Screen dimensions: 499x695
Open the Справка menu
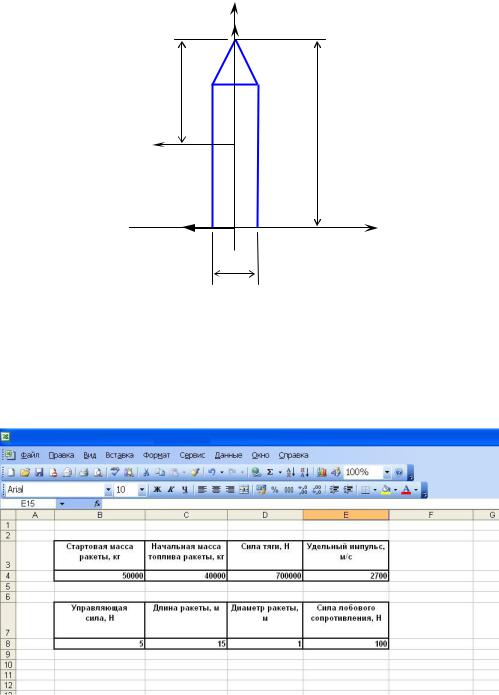point(293,455)
